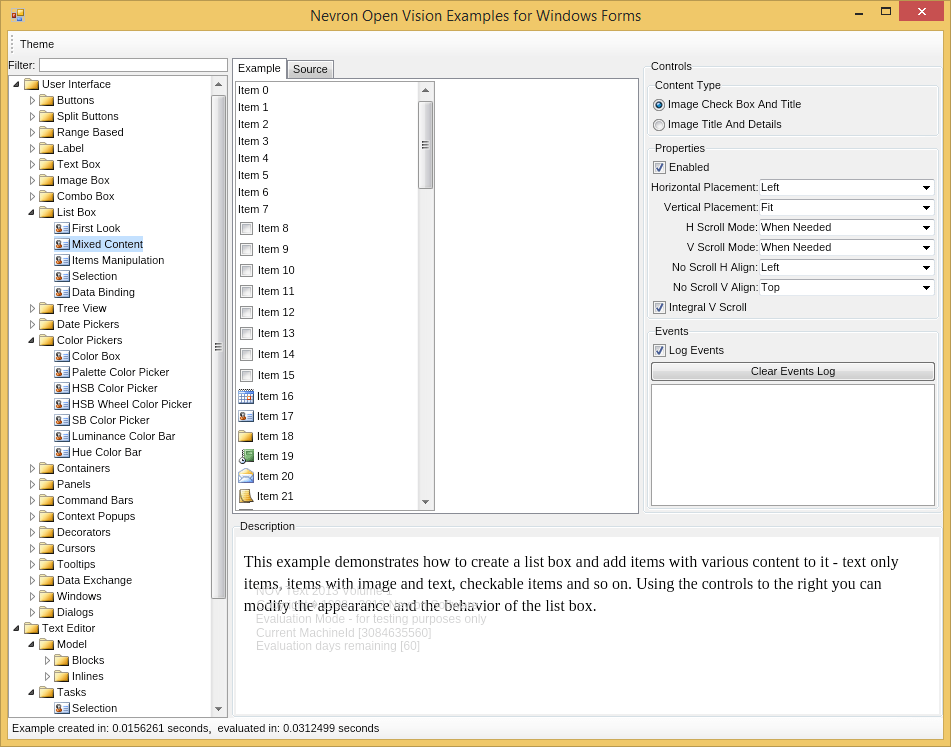Check the checkbox on Item 12
Screen dimensions: 951x747
point(245,312)
